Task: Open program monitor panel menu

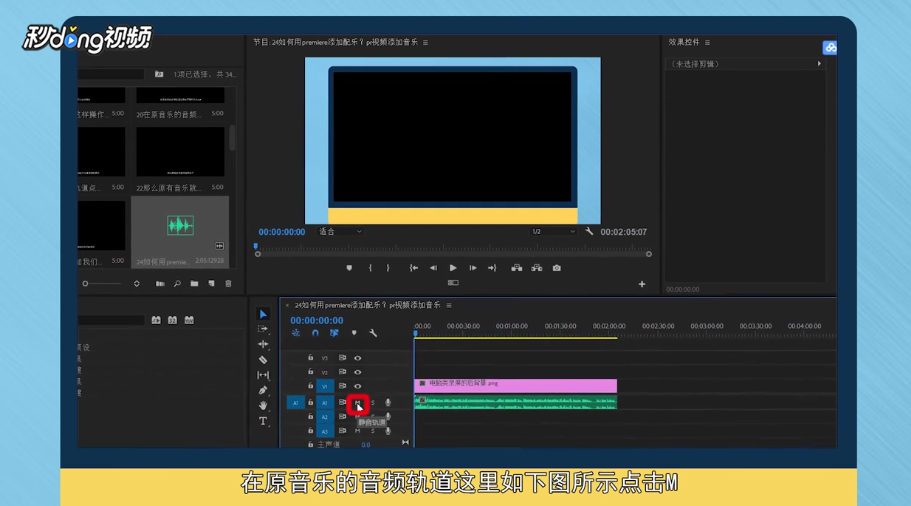Action: coord(425,42)
